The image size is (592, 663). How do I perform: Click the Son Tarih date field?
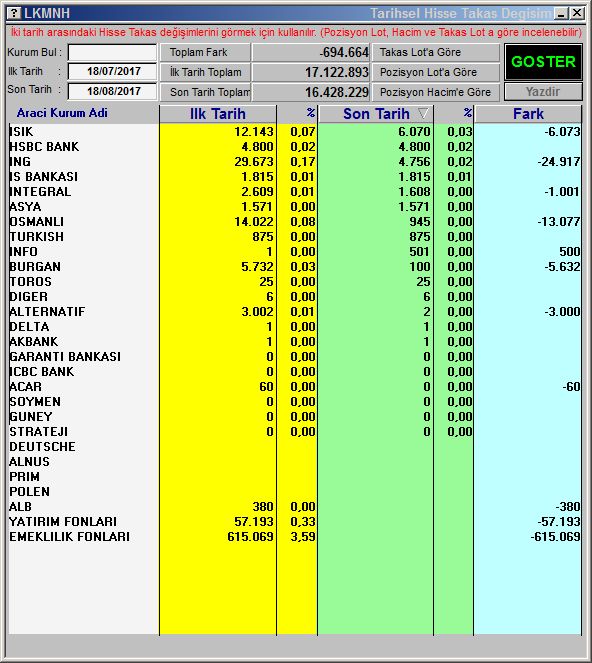point(112,91)
